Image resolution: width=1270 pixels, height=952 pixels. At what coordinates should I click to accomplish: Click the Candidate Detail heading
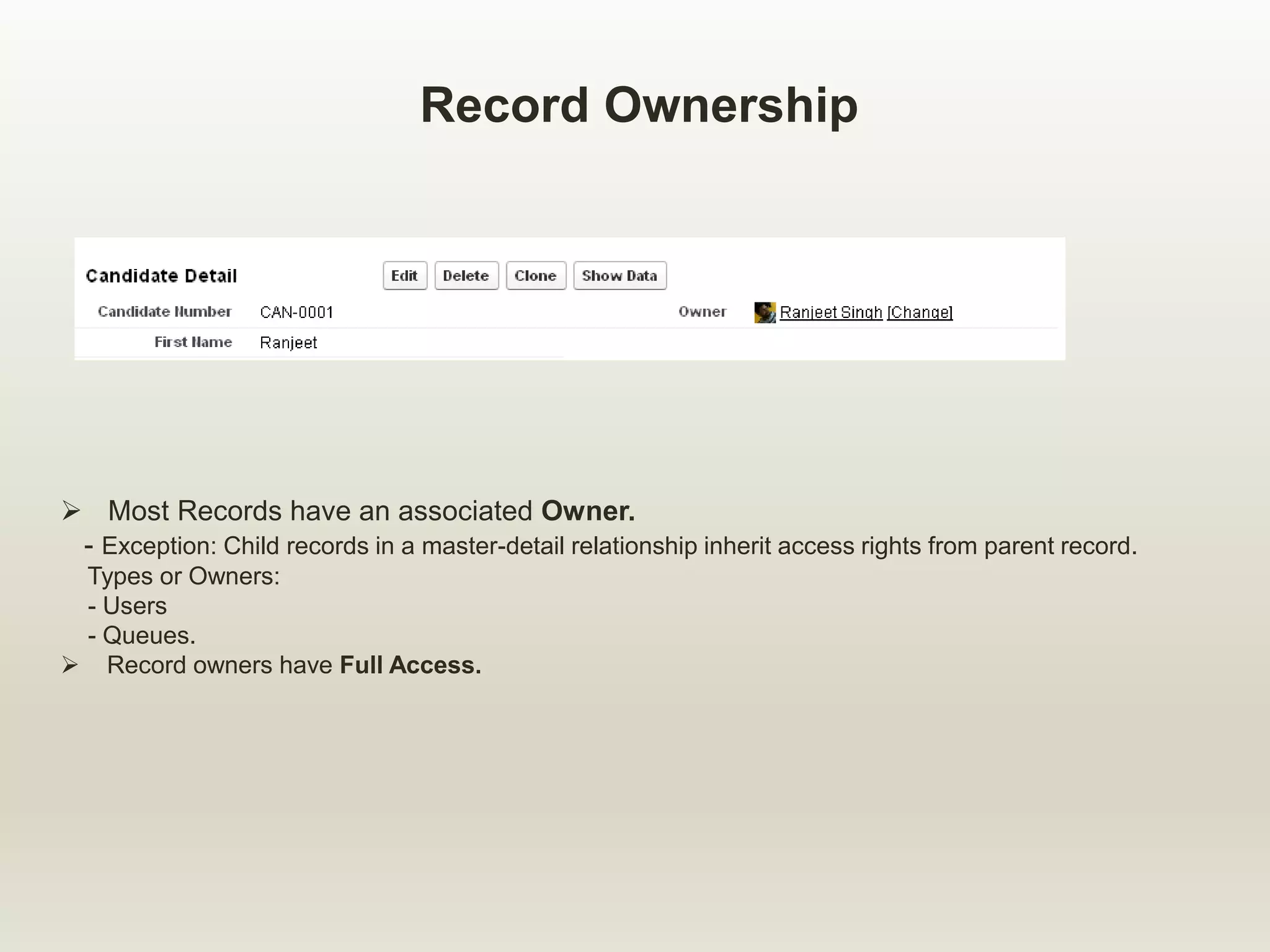[161, 276]
